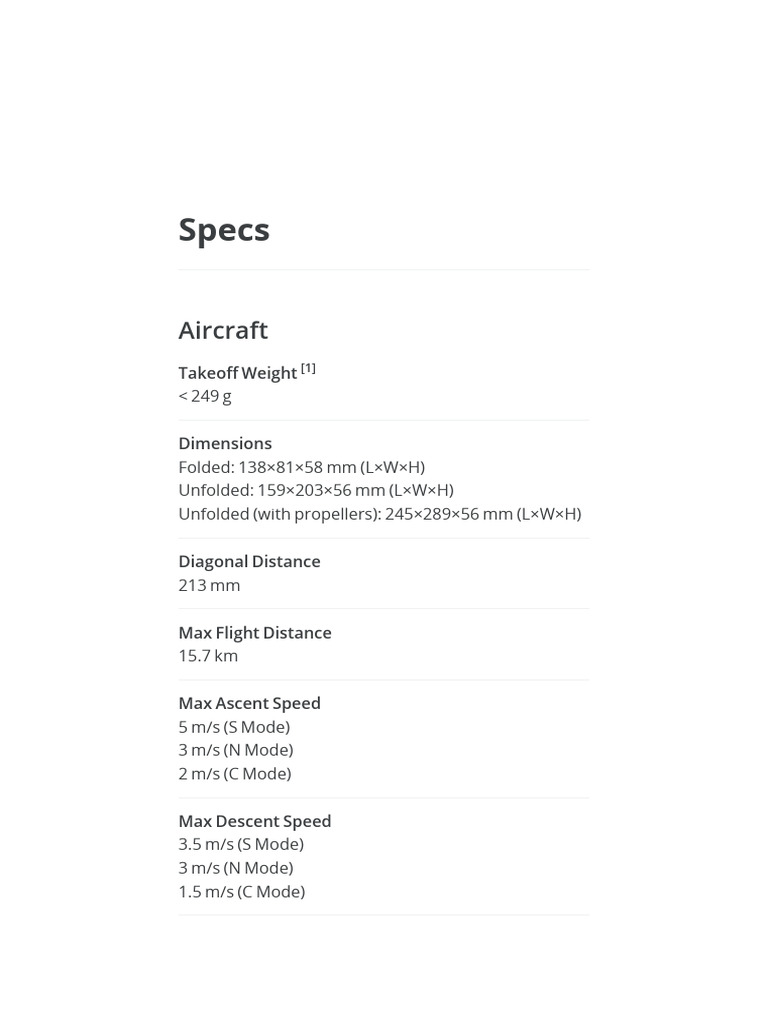Image resolution: width=768 pixels, height=1024 pixels.
Task: Click the Folded dimensions line
Action: 301,467
